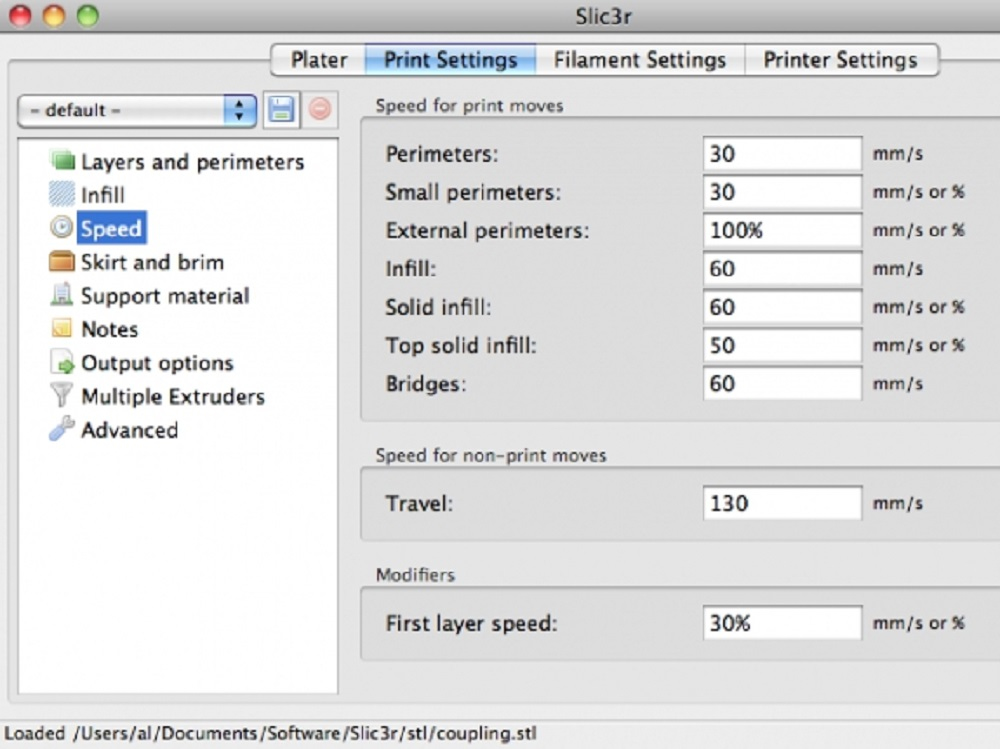1000x749 pixels.
Task: Open the Notes settings page
Action: click(109, 329)
